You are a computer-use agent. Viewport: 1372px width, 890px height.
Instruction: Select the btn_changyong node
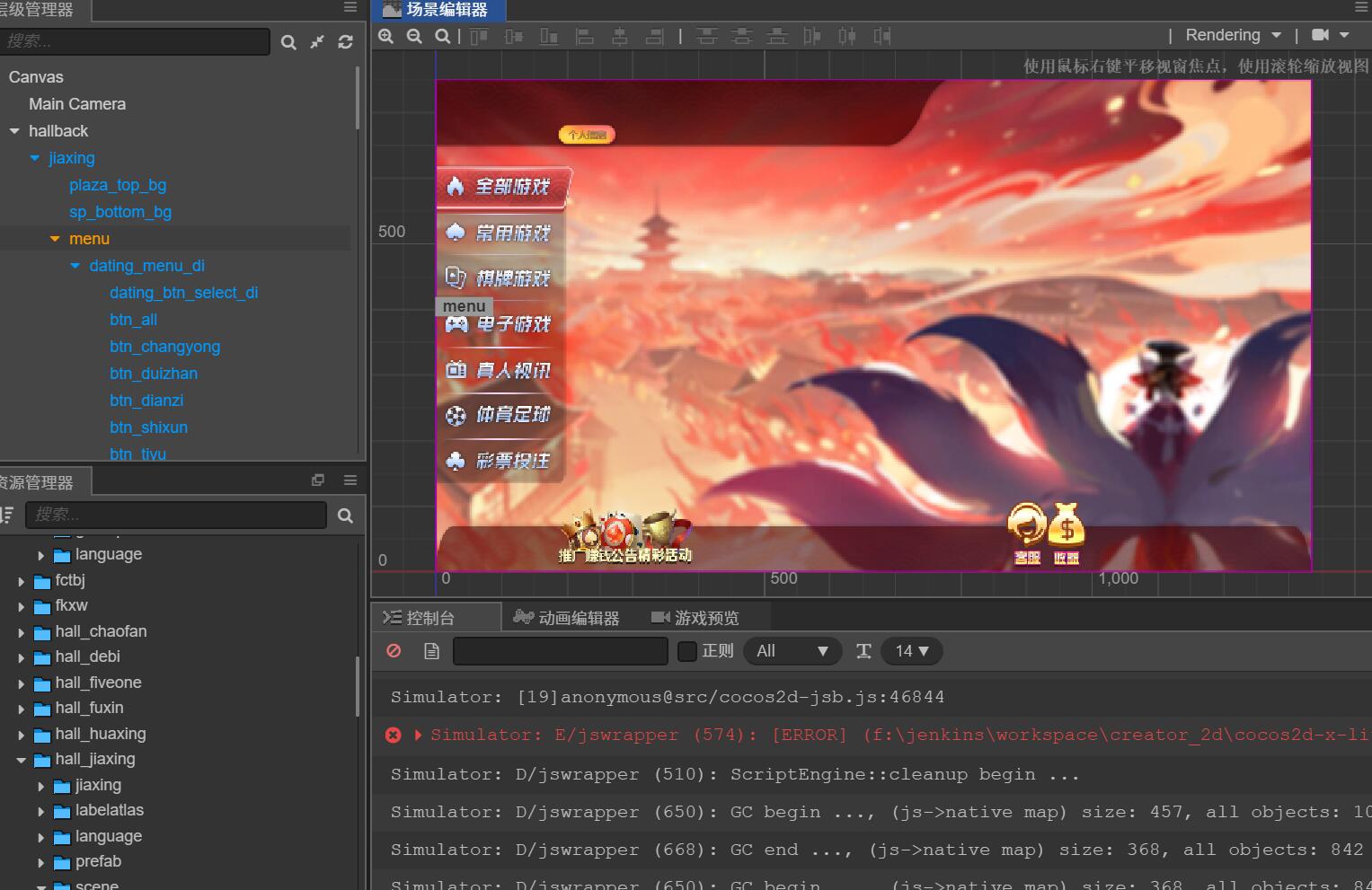pos(164,347)
